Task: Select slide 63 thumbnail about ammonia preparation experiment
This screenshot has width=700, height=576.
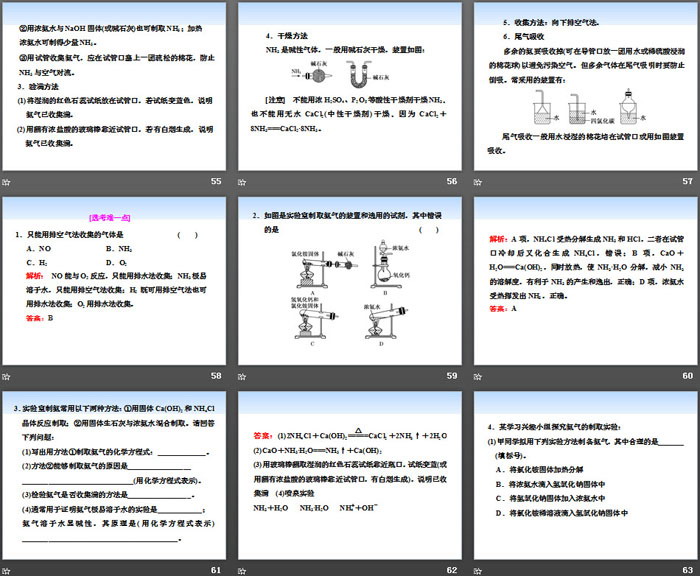Action: point(584,475)
